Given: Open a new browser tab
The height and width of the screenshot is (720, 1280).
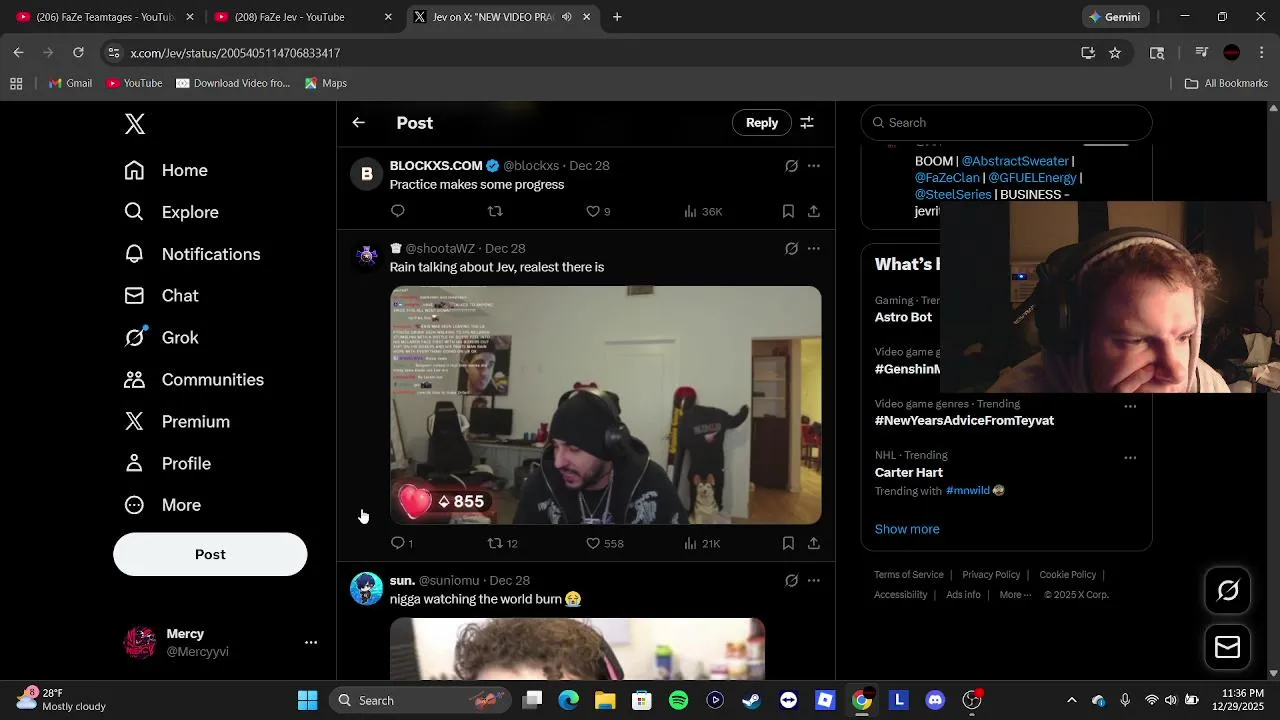Looking at the screenshot, I should [x=617, y=17].
